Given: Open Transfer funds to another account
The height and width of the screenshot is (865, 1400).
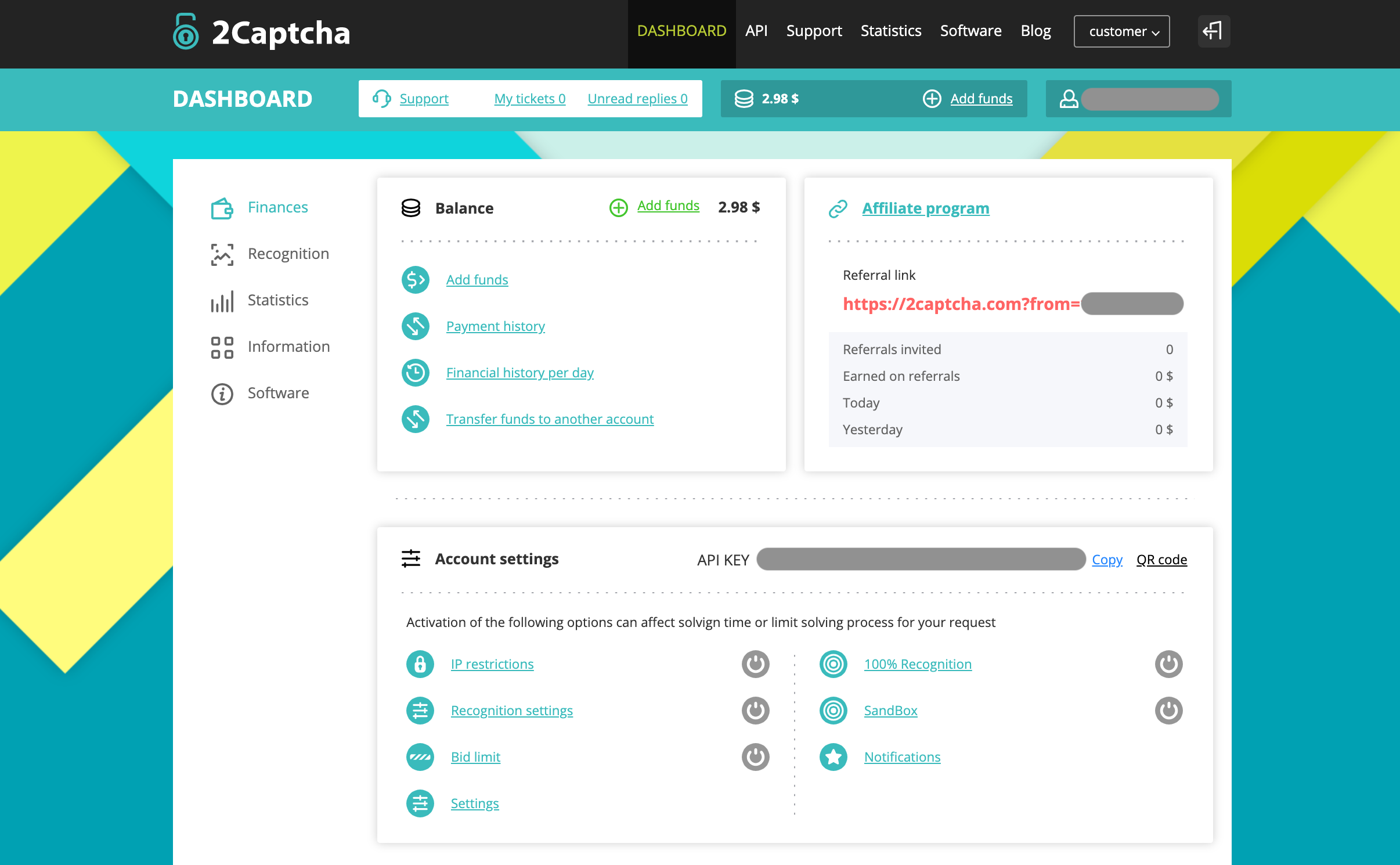Looking at the screenshot, I should [x=550, y=419].
